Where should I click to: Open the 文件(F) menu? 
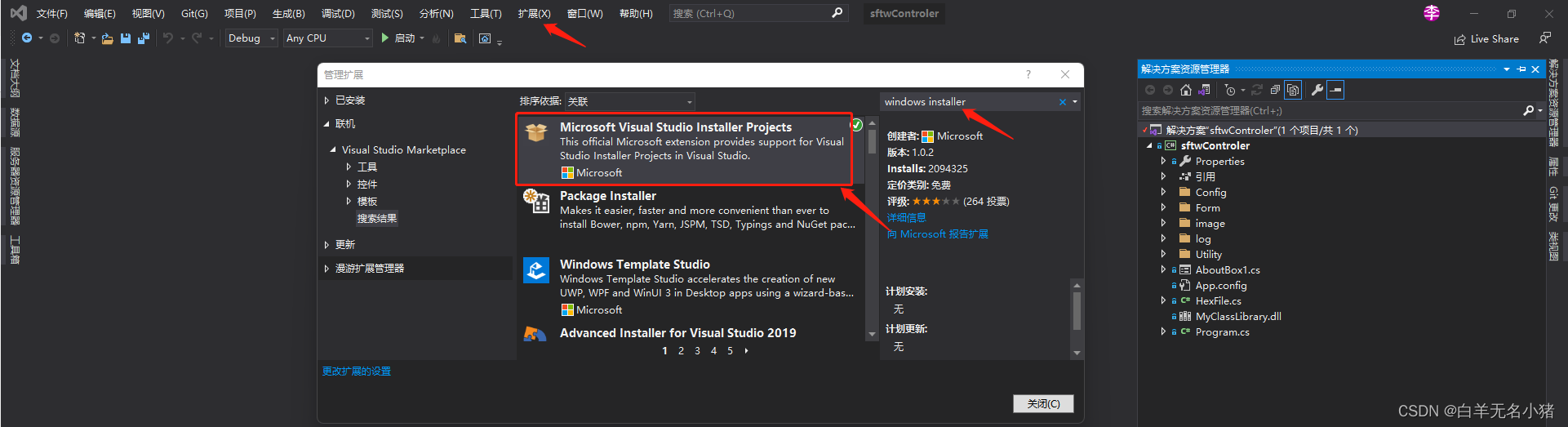51,14
